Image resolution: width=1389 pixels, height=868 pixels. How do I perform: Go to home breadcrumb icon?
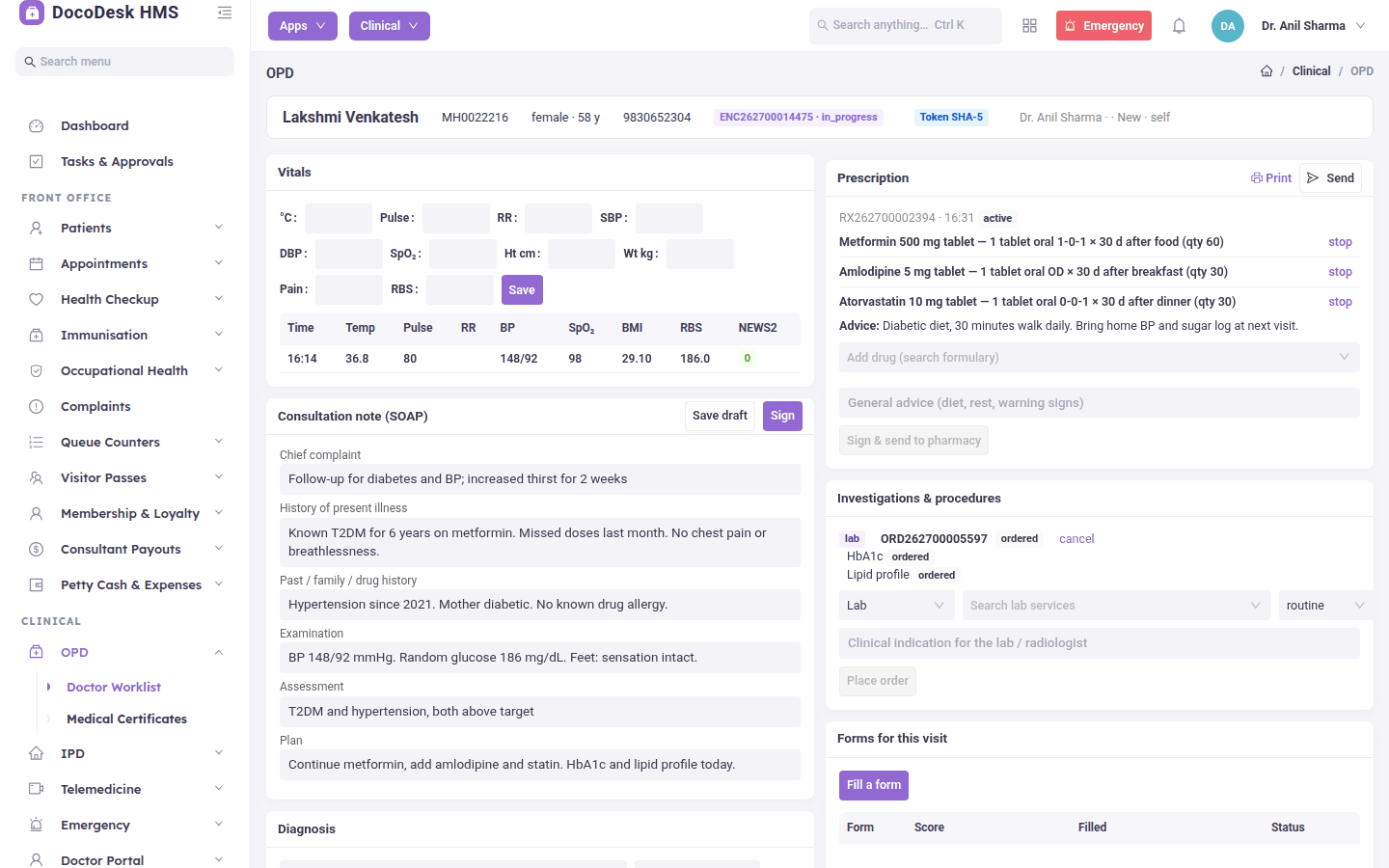(x=1266, y=71)
